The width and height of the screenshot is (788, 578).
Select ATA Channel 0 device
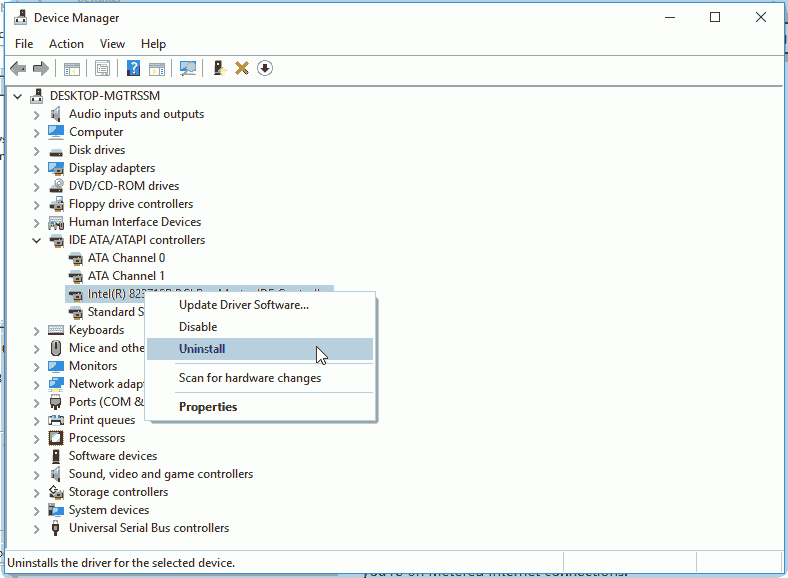click(x=126, y=258)
